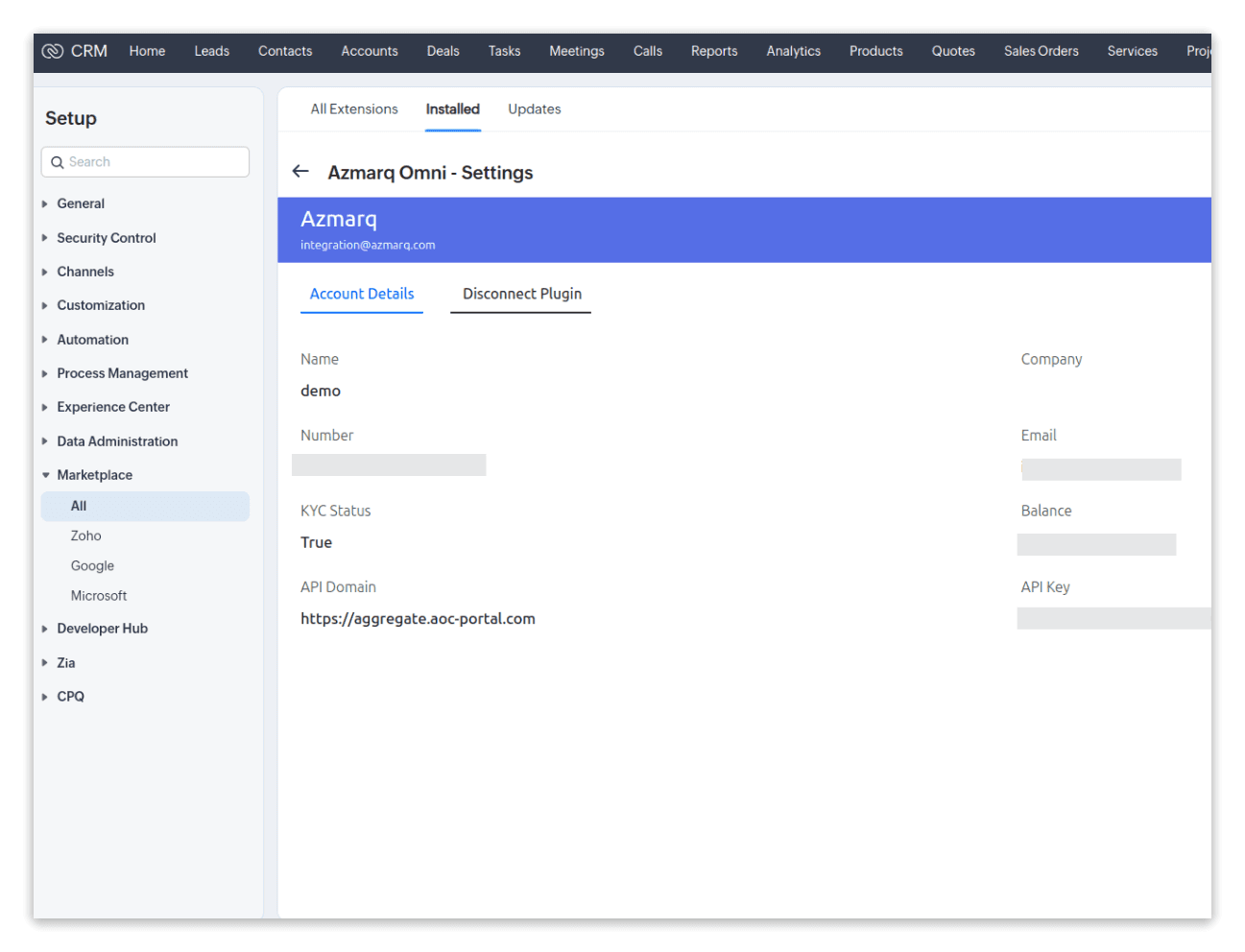The image size is (1245, 952).
Task: Select All under Marketplace
Action: (x=145, y=506)
